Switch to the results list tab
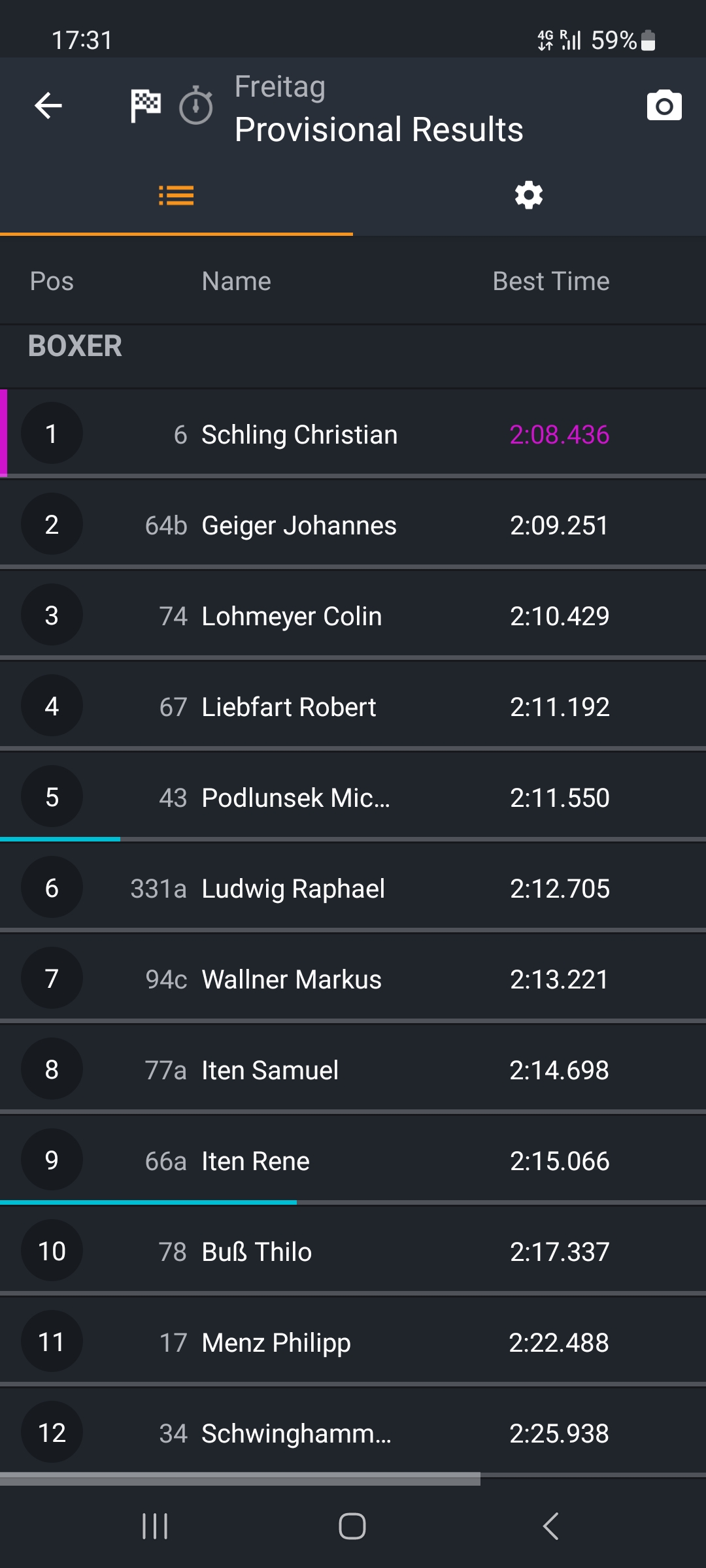Image resolution: width=706 pixels, height=1568 pixels. point(176,195)
